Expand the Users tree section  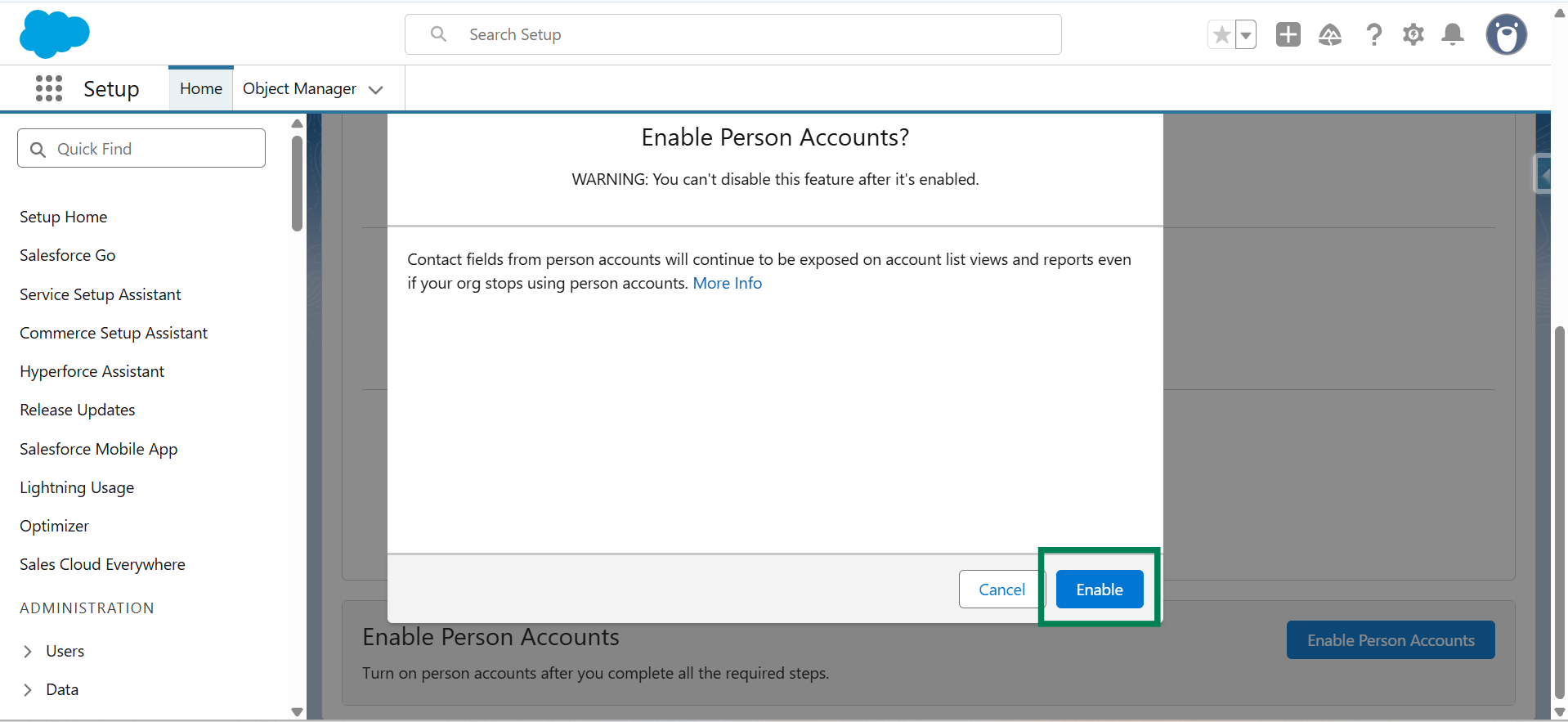pos(28,651)
